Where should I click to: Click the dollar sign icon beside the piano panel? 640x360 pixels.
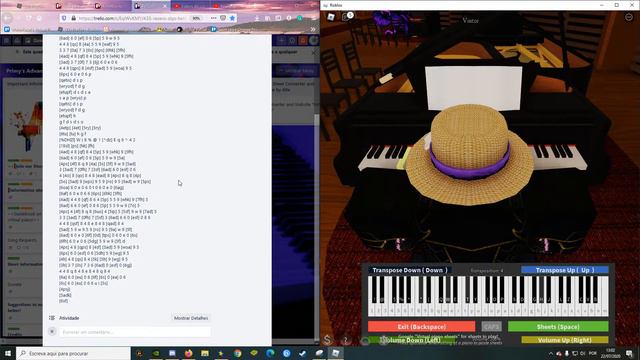pyautogui.click(x=327, y=340)
